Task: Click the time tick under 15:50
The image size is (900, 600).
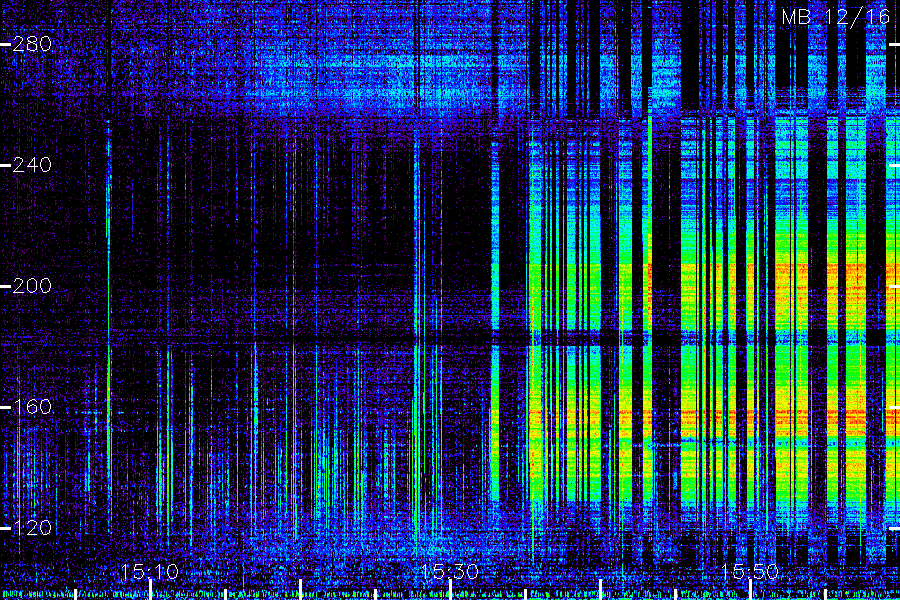Action: (751, 590)
